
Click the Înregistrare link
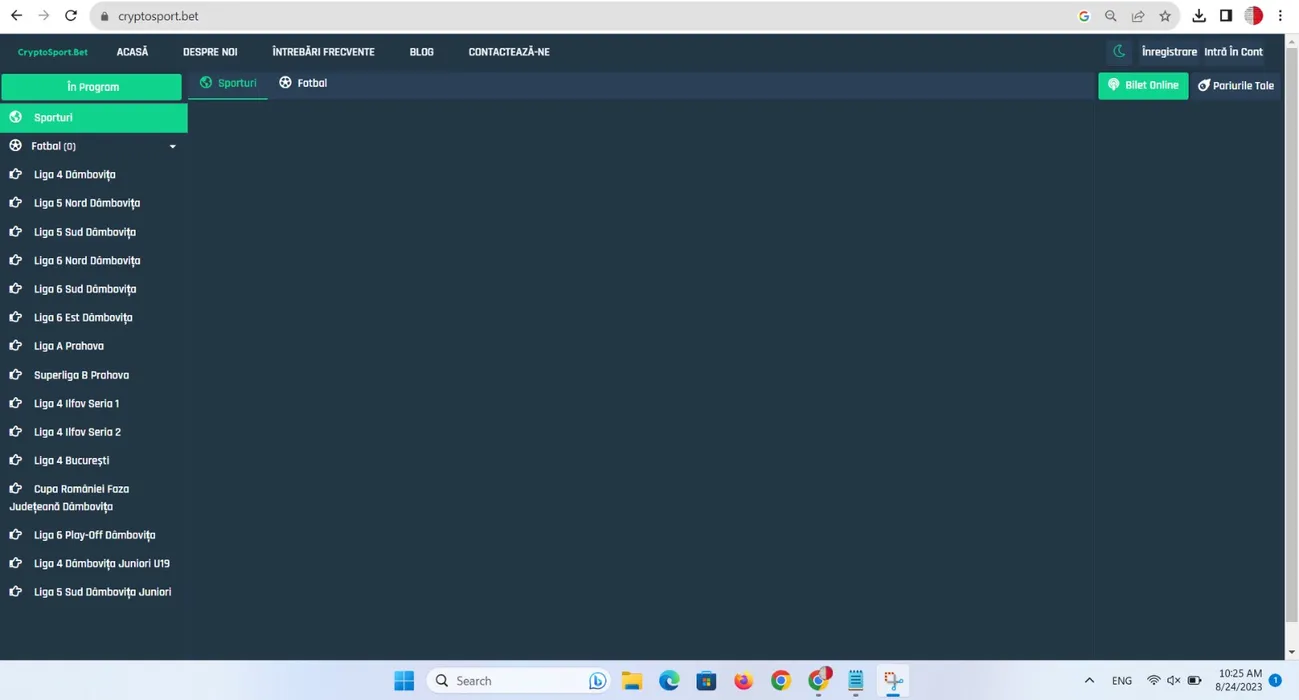[1169, 52]
